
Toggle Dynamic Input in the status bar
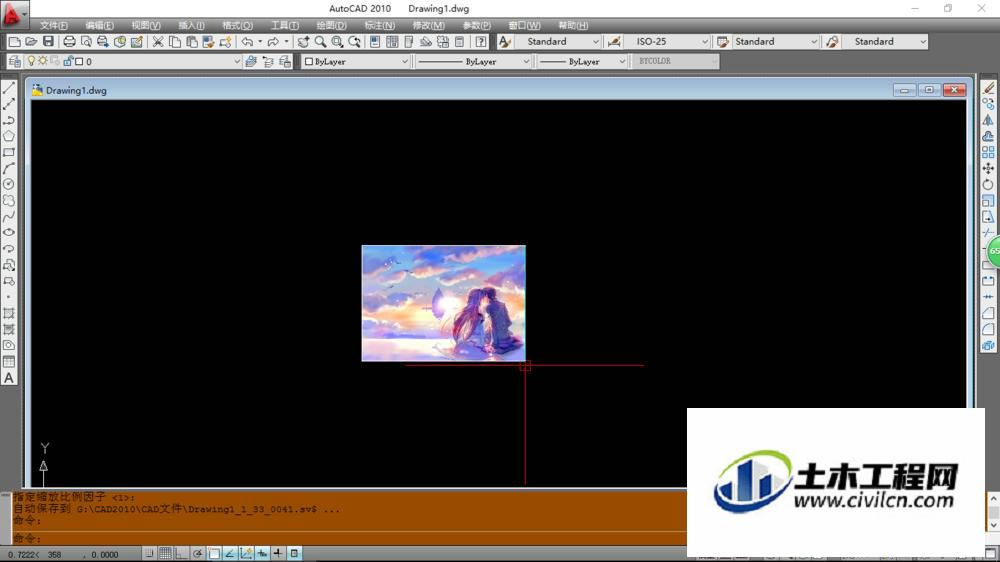click(262, 554)
